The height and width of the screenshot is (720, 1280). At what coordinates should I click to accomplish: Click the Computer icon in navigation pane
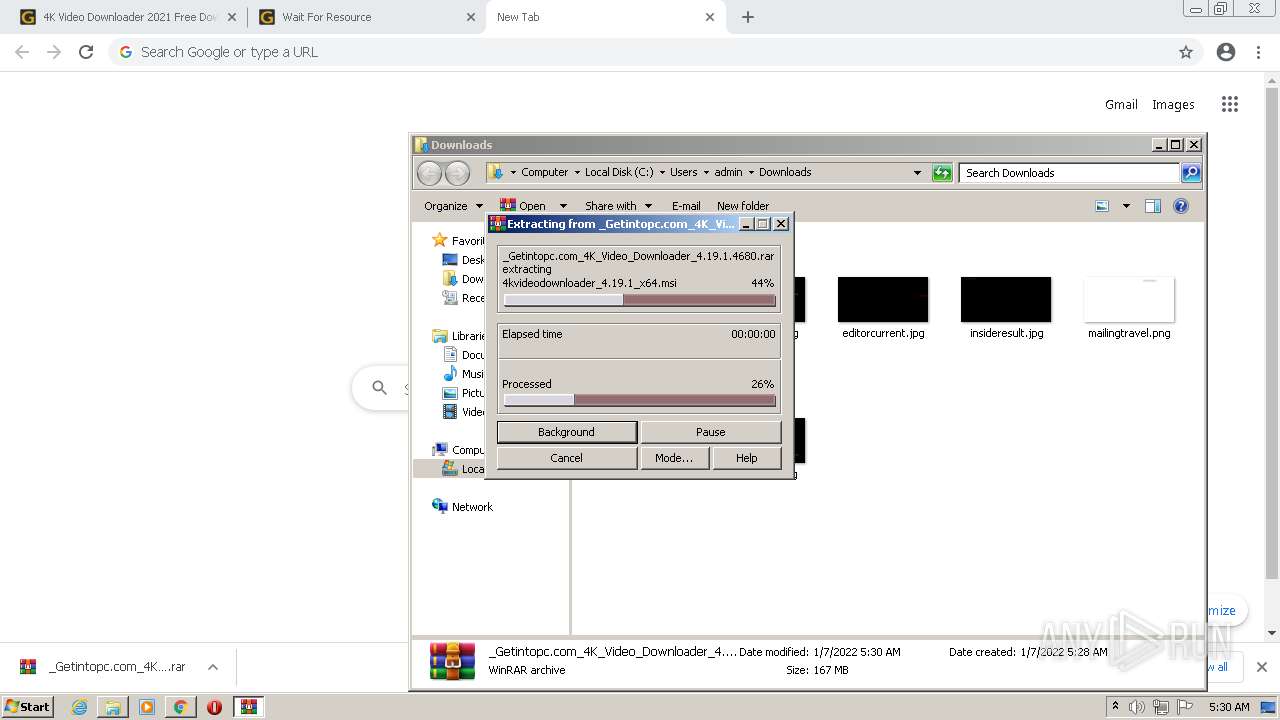(x=440, y=450)
